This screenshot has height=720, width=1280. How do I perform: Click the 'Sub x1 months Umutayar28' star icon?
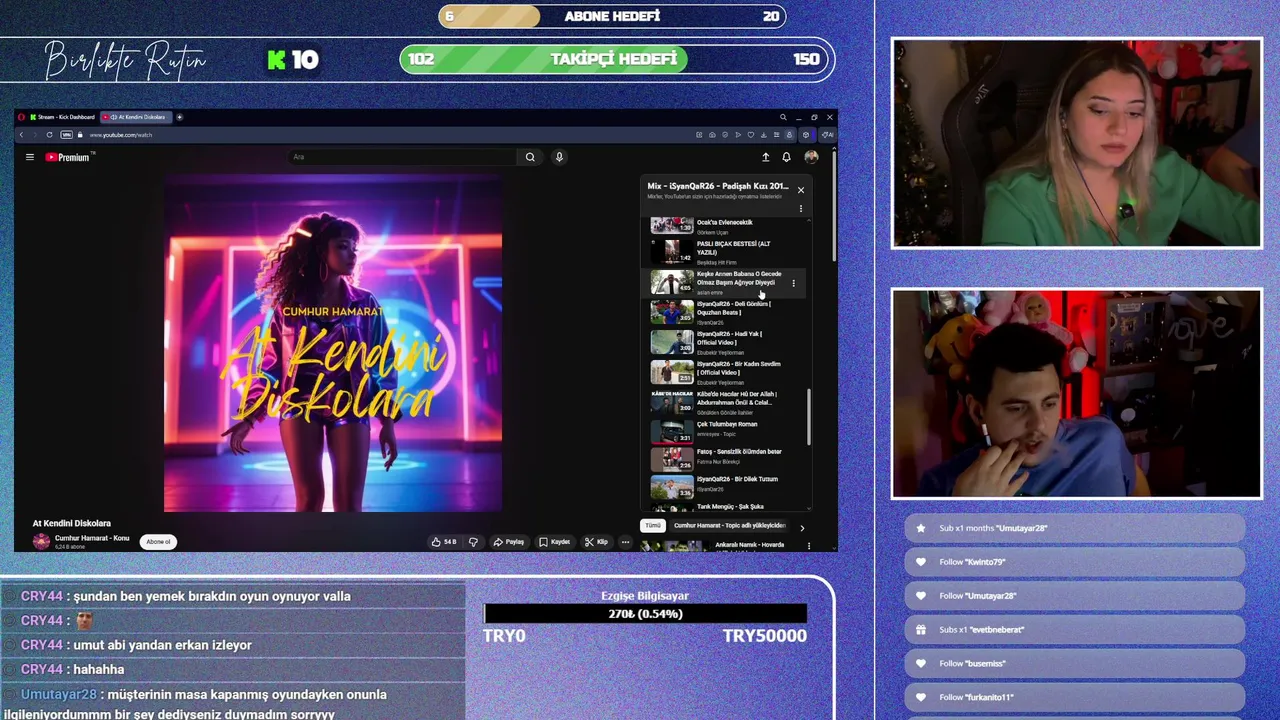coord(921,528)
